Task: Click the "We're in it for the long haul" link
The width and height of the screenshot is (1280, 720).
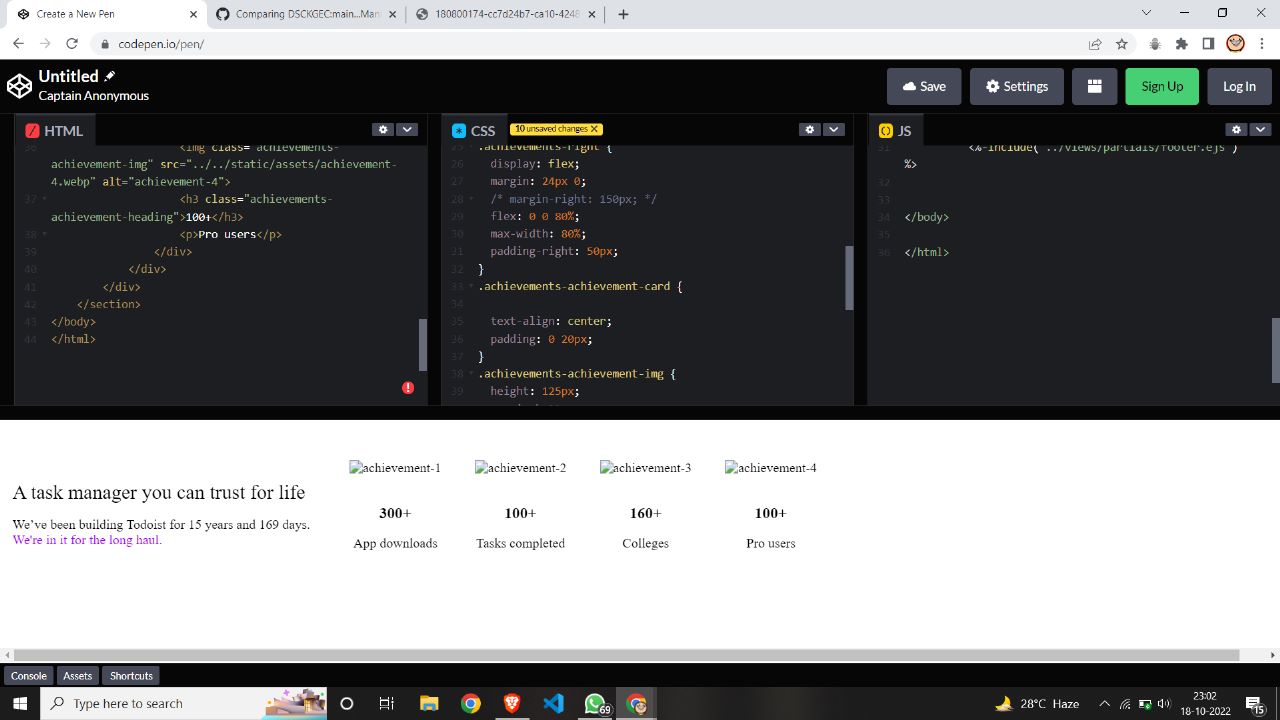Action: tap(87, 540)
